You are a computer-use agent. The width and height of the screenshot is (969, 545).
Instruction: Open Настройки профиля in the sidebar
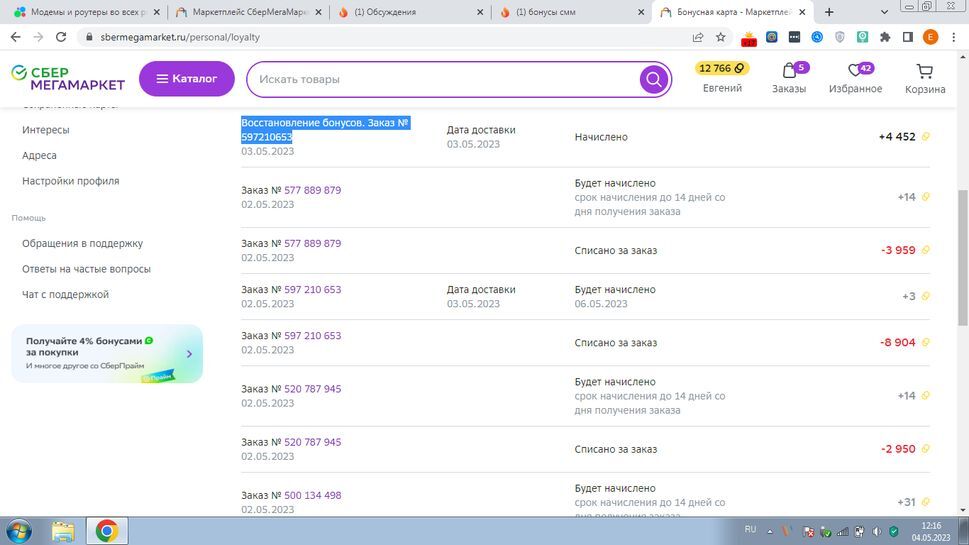point(70,181)
